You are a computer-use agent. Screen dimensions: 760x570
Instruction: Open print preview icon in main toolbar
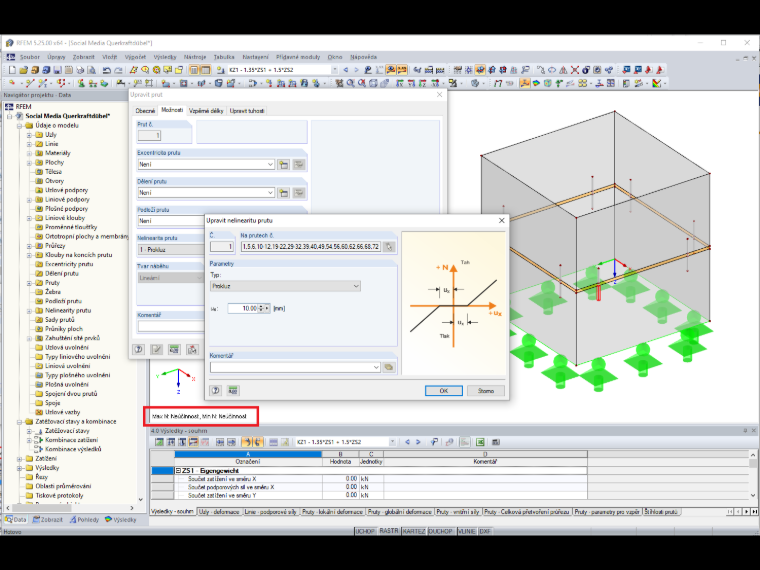click(91, 70)
